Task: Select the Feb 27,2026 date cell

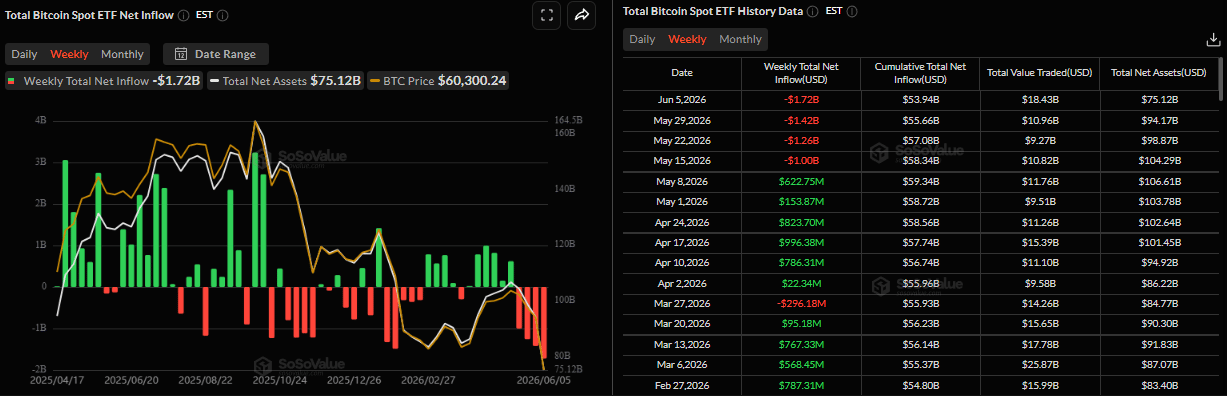Action: pyautogui.click(x=681, y=385)
